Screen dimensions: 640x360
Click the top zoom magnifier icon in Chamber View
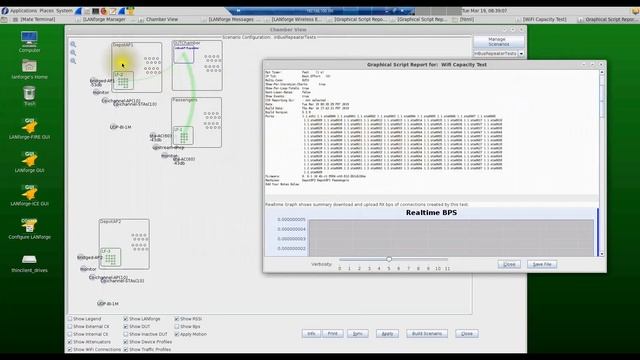(73, 44)
